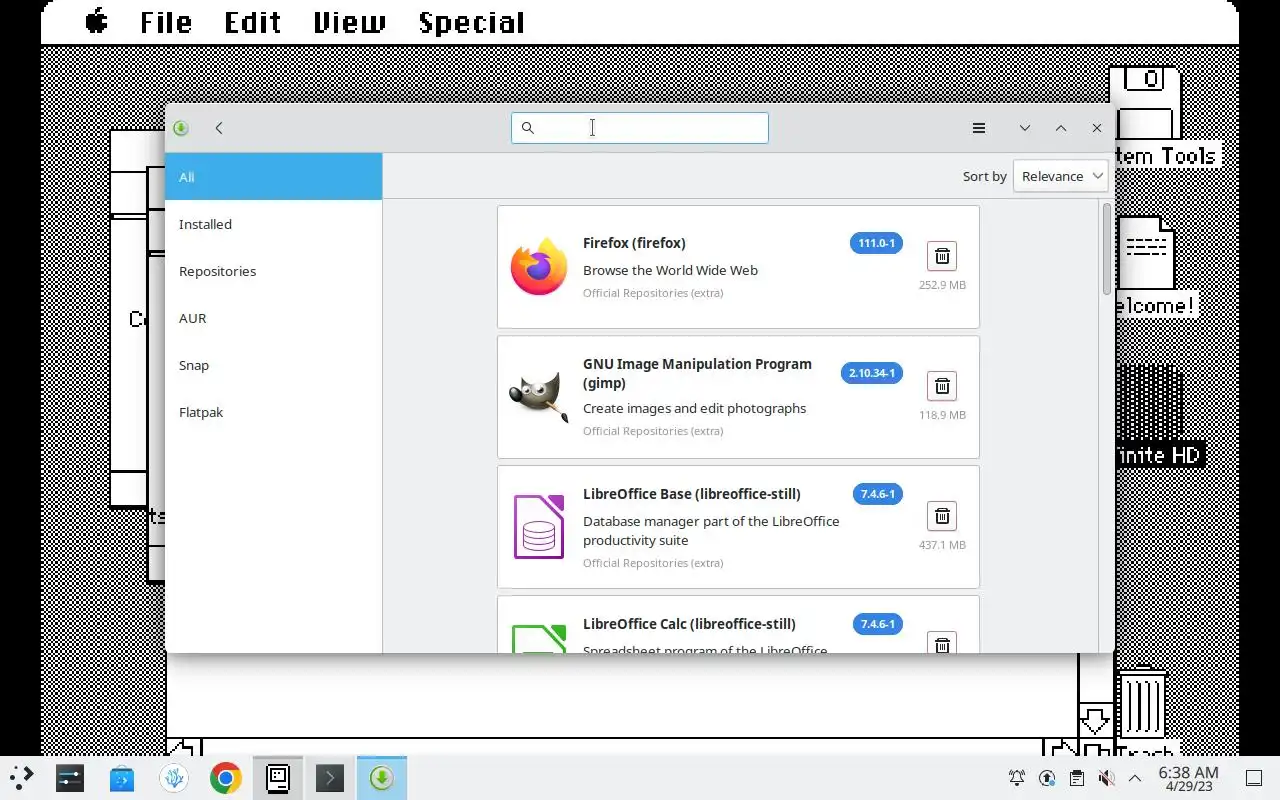Open the Firefox (firefox) entry title

(x=634, y=243)
